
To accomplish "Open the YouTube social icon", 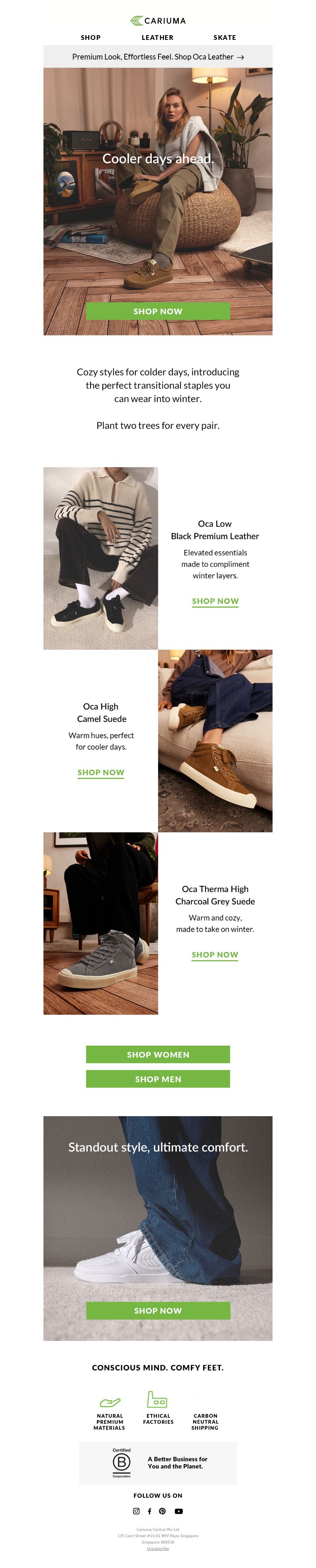I will (x=179, y=1510).
